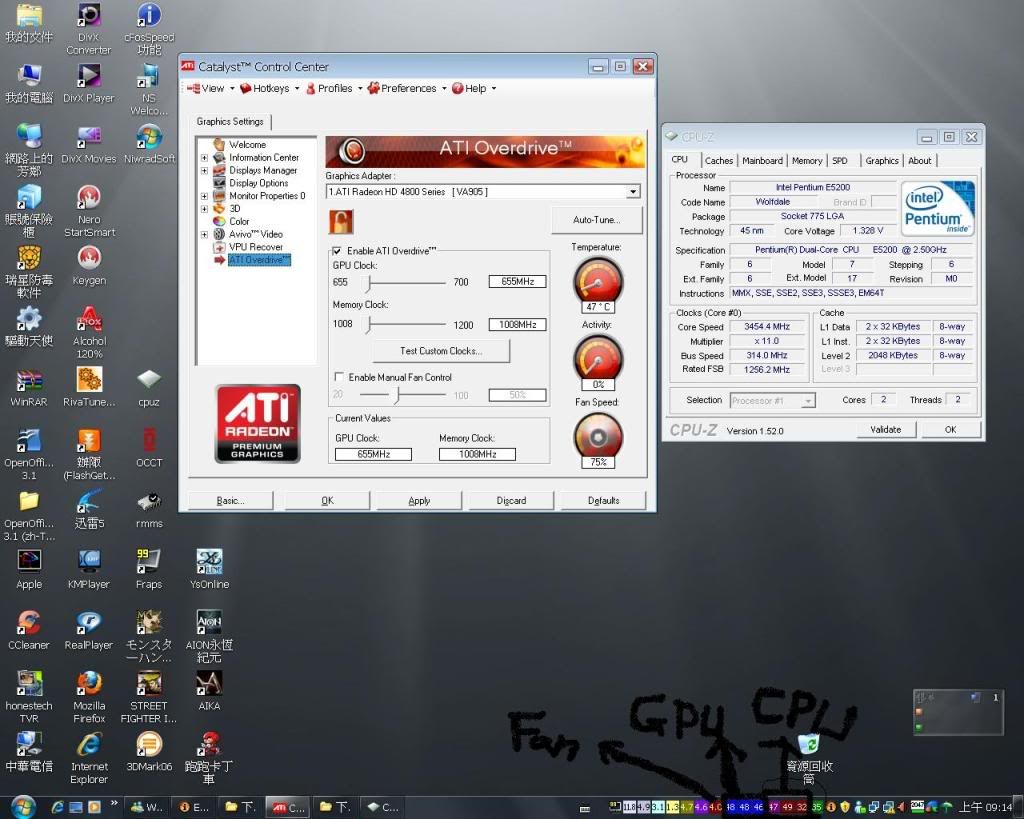1024x819 pixels.
Task: Switch to CPU-Z Caches tab
Action: click(718, 161)
